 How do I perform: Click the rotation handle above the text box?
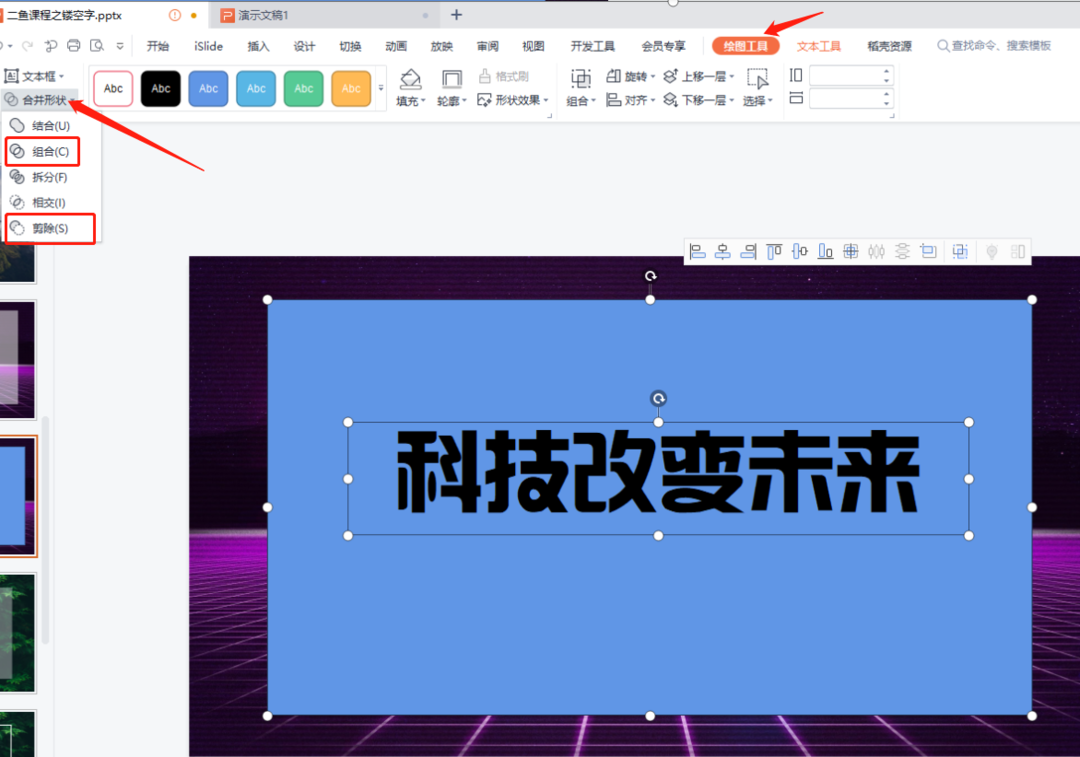click(658, 399)
